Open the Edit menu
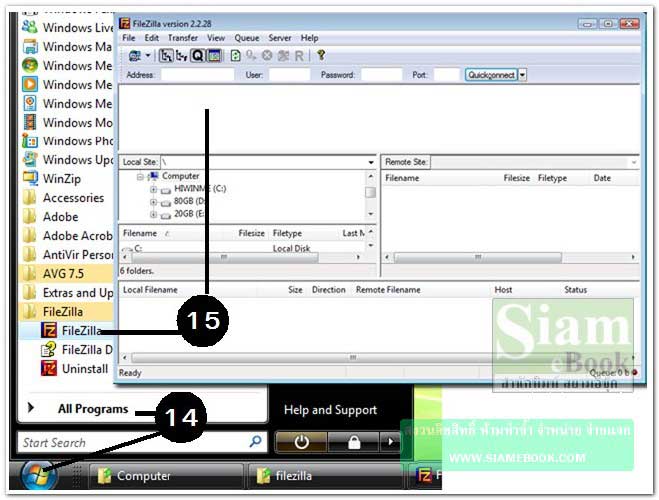 click(x=151, y=38)
